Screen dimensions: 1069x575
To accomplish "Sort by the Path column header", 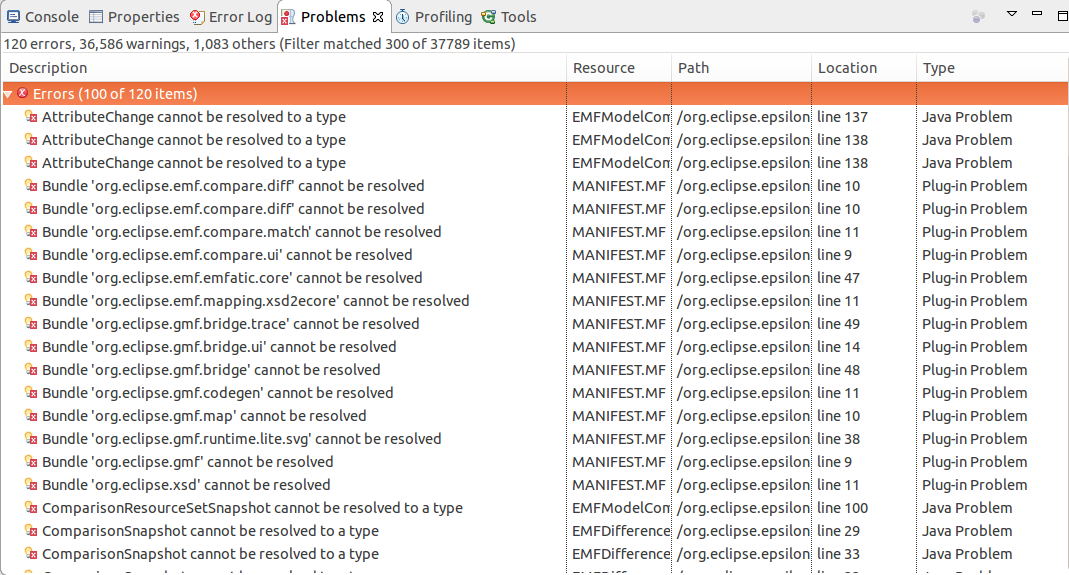I will click(741, 68).
